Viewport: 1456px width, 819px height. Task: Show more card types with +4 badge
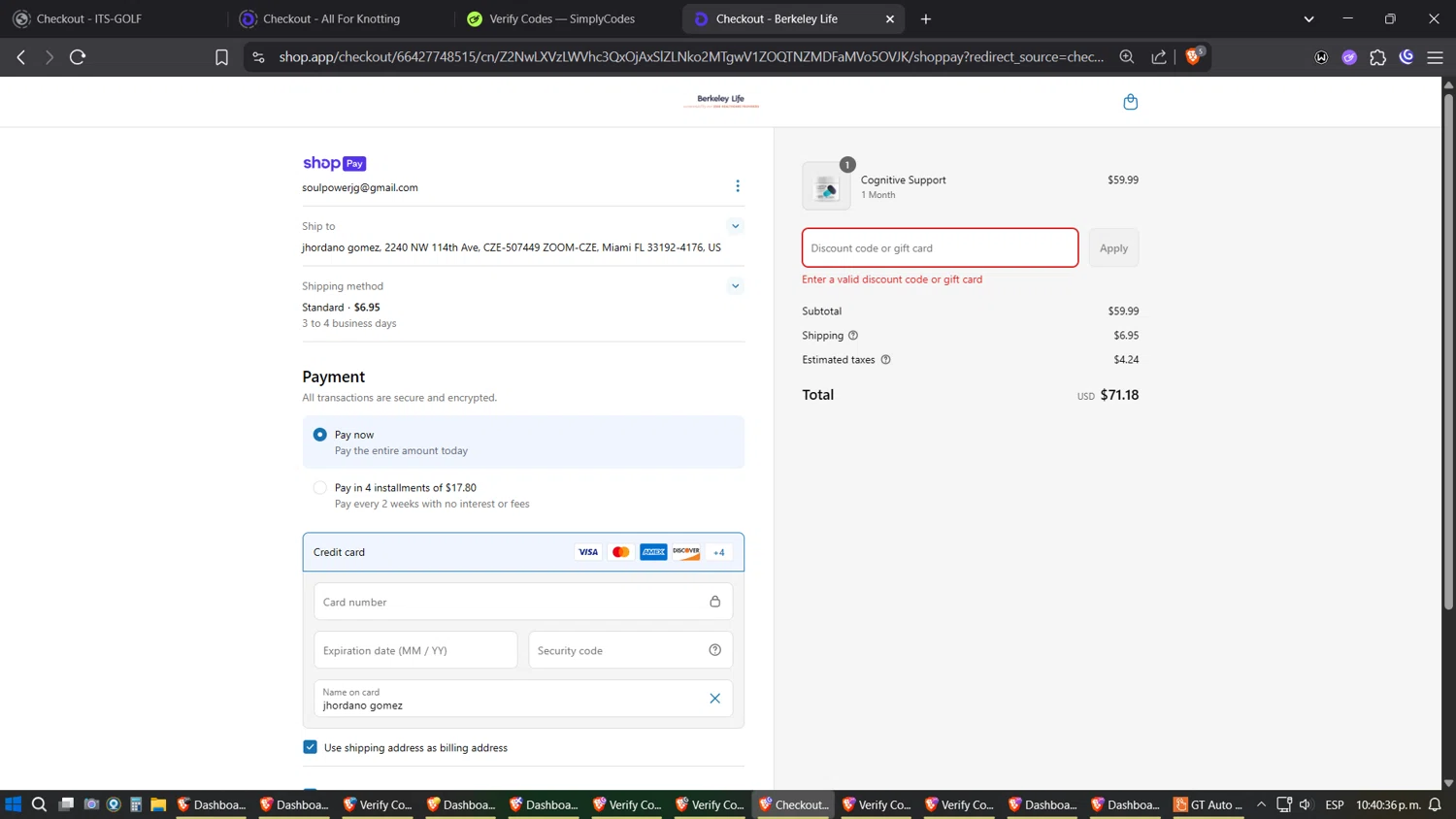(x=718, y=552)
